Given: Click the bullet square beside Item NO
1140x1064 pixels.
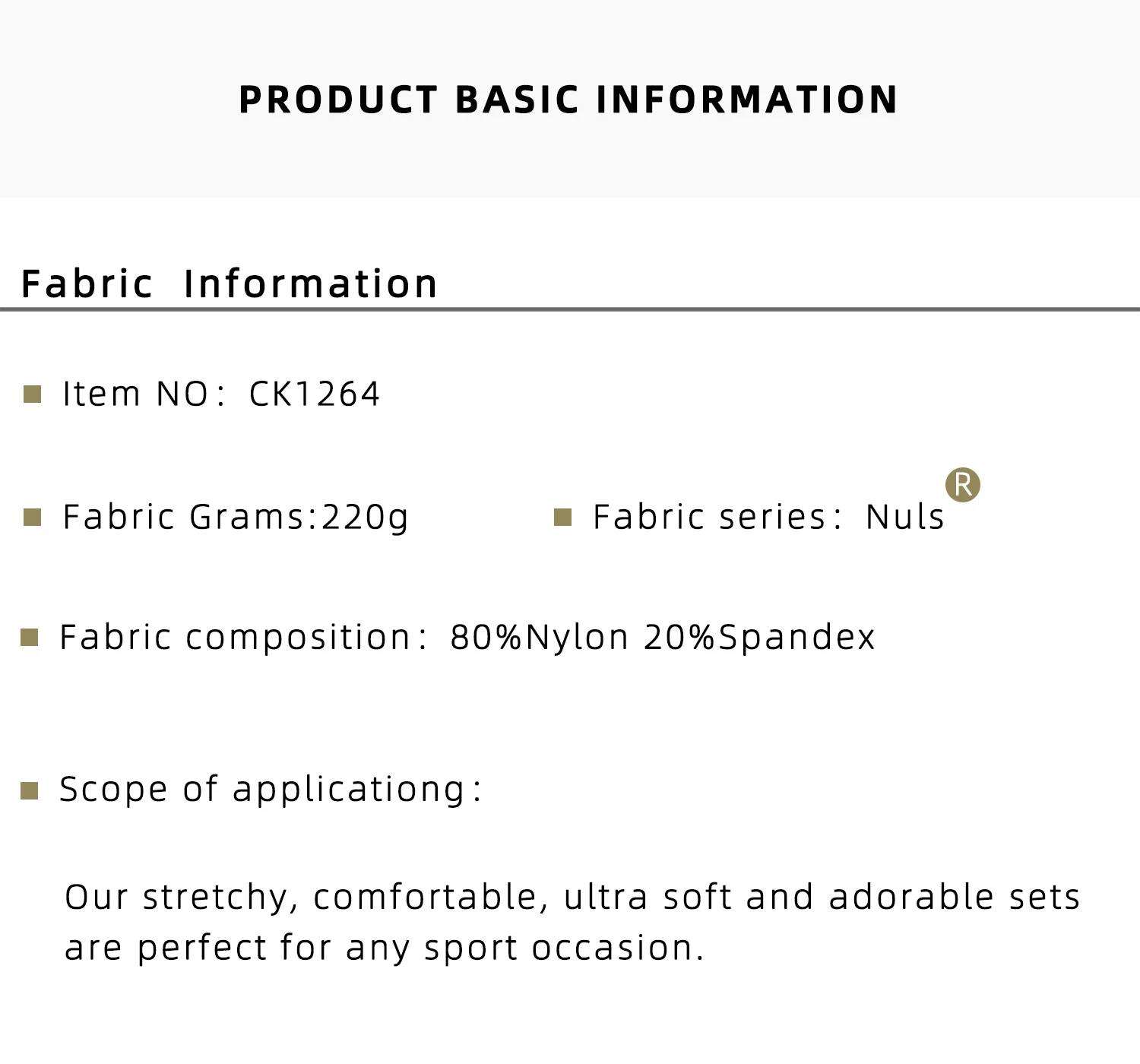Looking at the screenshot, I should tap(32, 394).
